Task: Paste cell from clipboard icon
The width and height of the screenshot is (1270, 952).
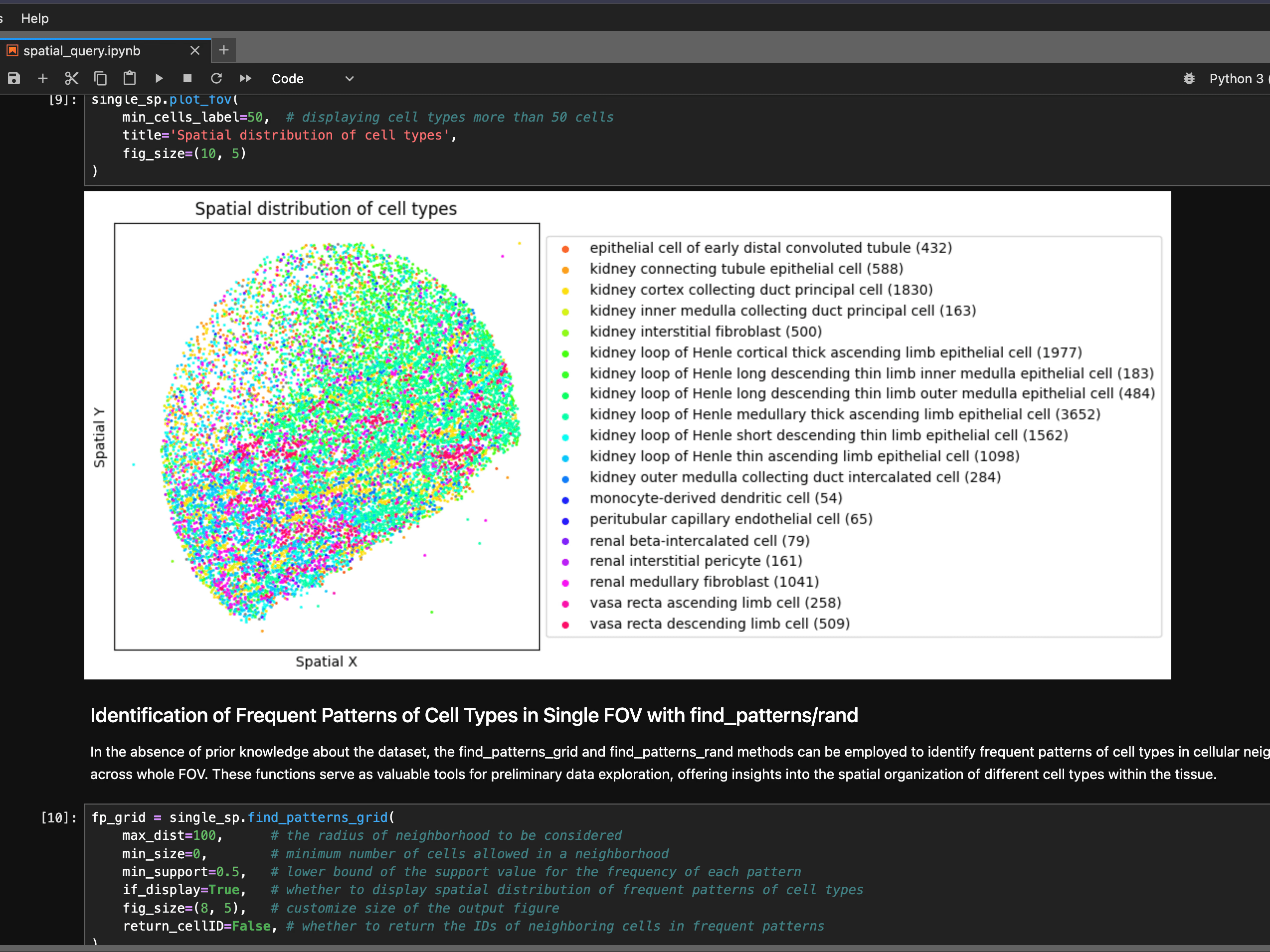Action: tap(130, 79)
